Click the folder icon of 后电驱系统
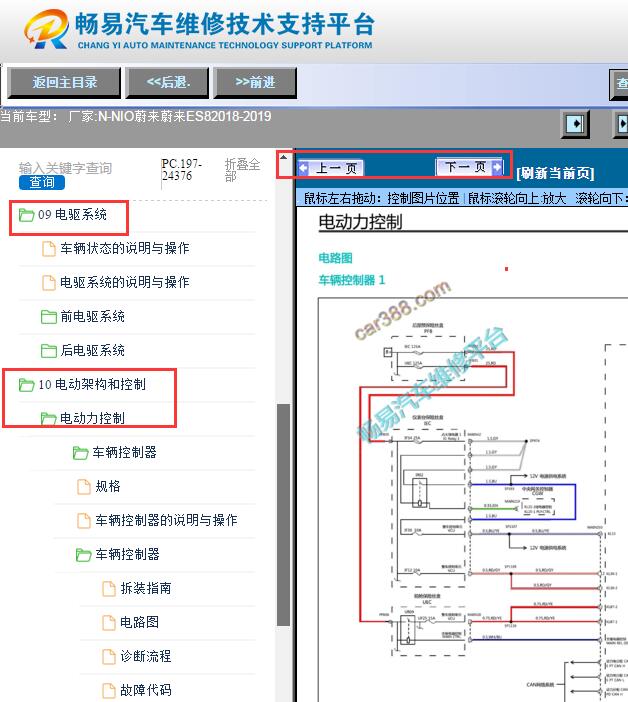 pyautogui.click(x=48, y=351)
